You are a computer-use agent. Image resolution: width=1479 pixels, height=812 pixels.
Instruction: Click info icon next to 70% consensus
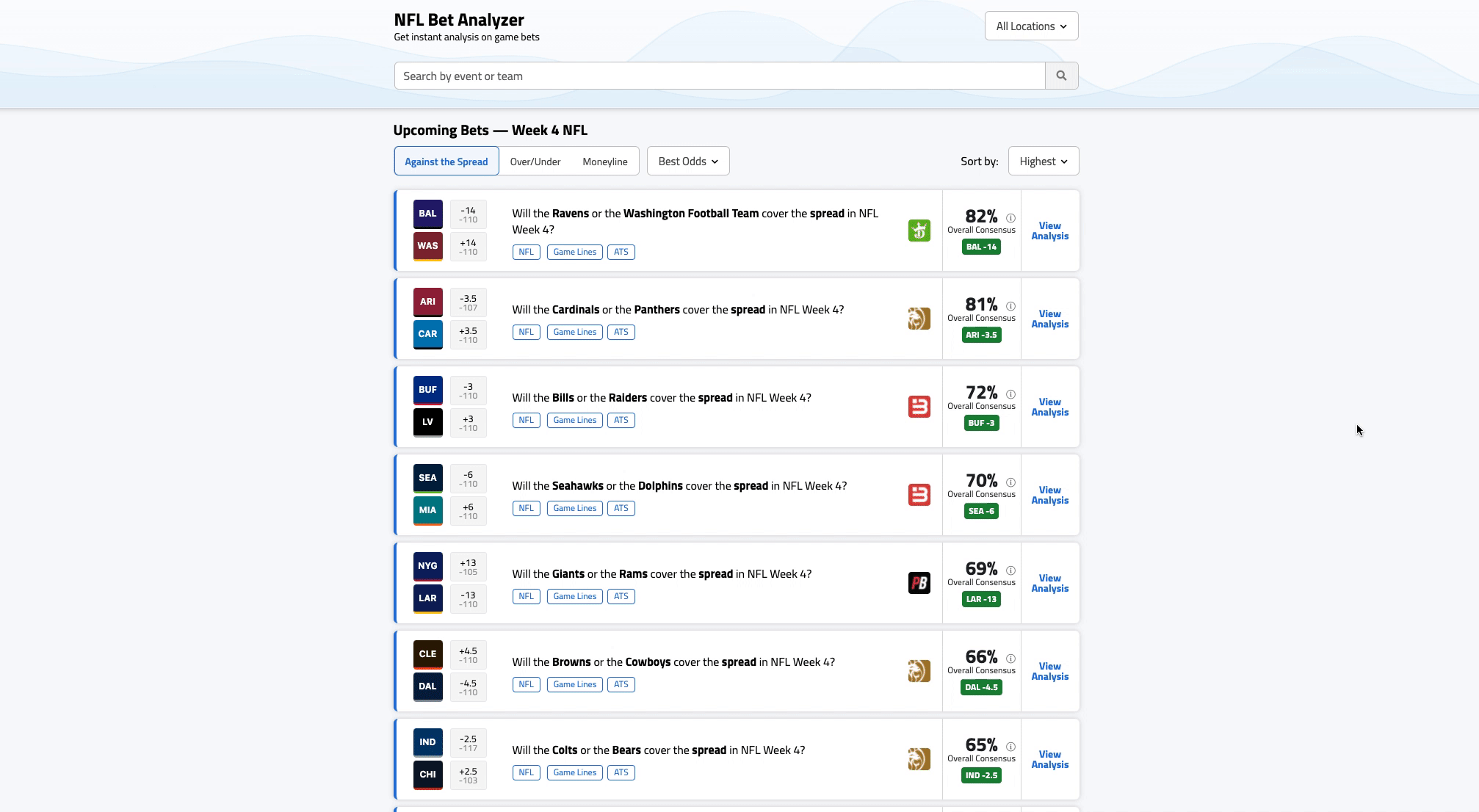(x=1010, y=482)
